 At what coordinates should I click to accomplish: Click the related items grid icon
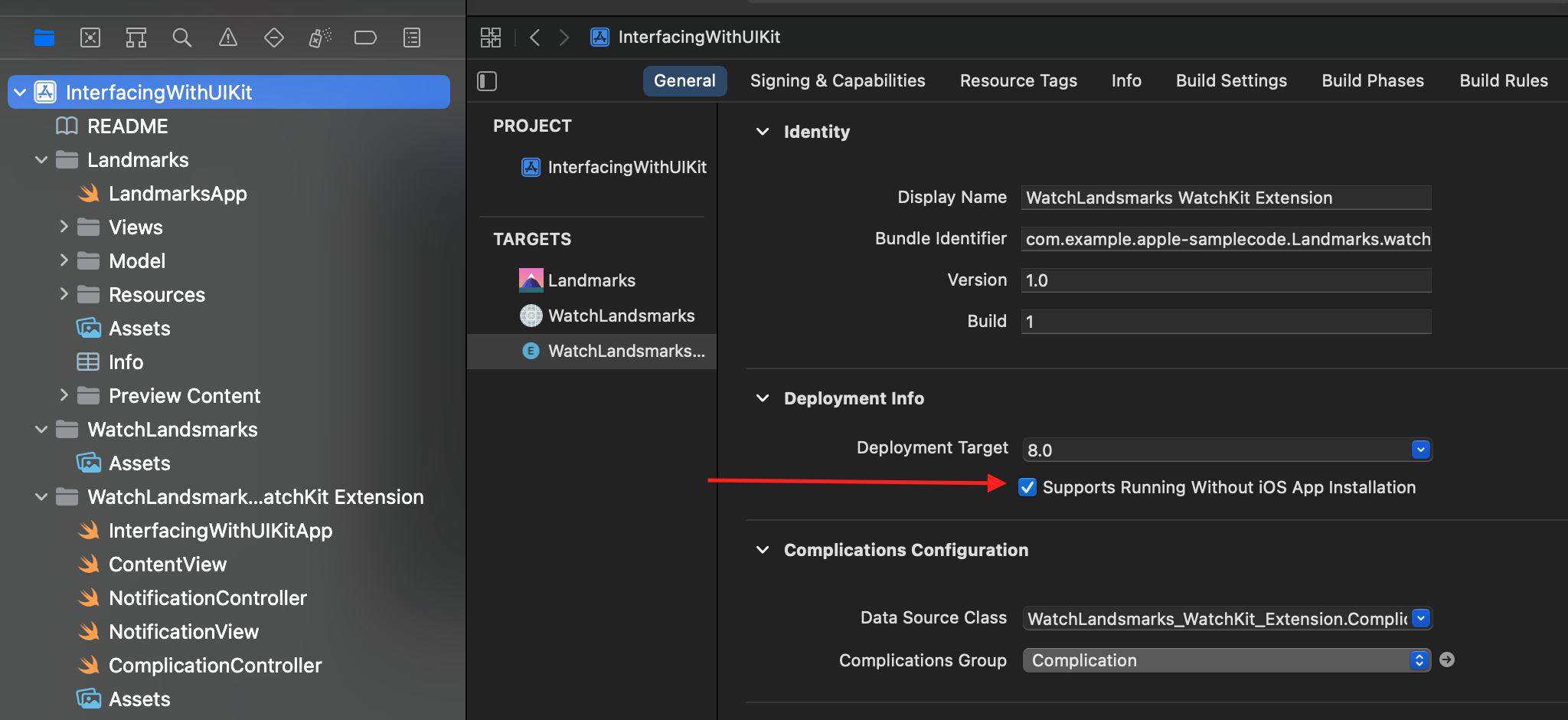(491, 38)
